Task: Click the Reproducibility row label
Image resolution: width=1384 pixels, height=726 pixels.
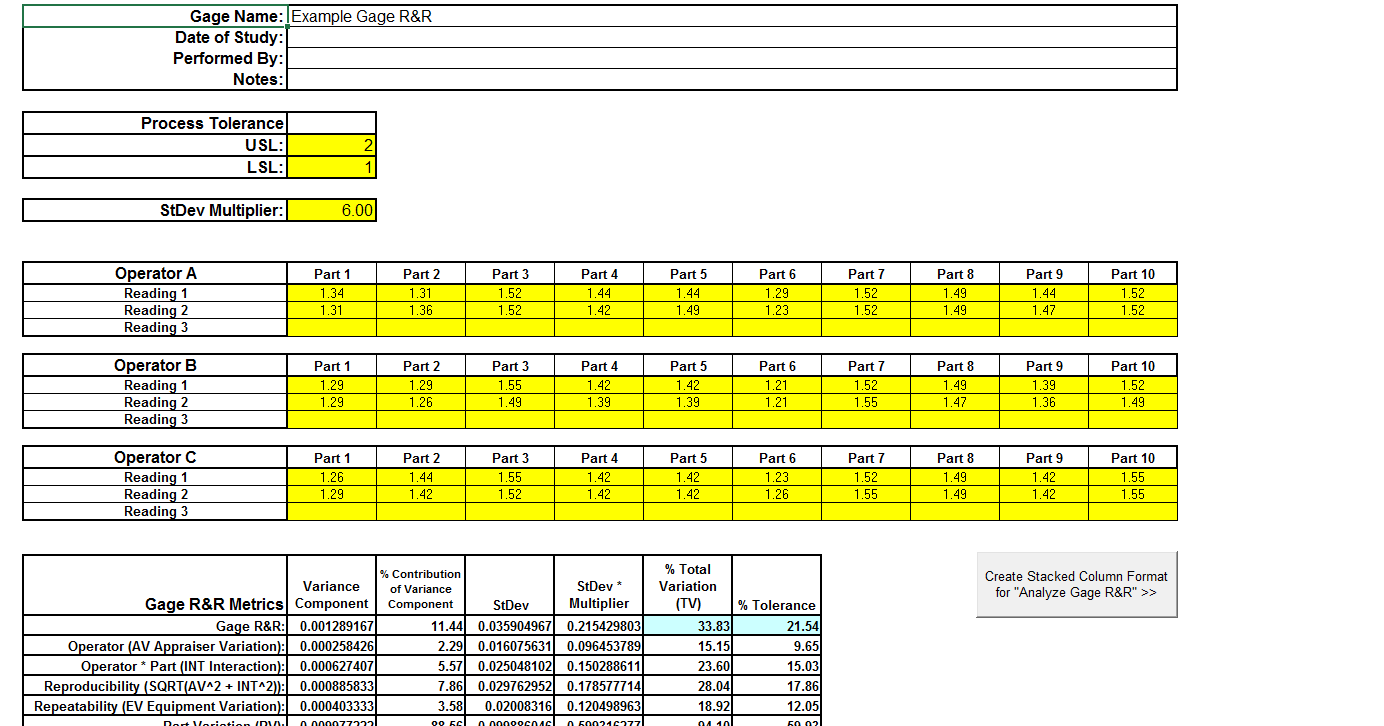Action: [x=155, y=686]
